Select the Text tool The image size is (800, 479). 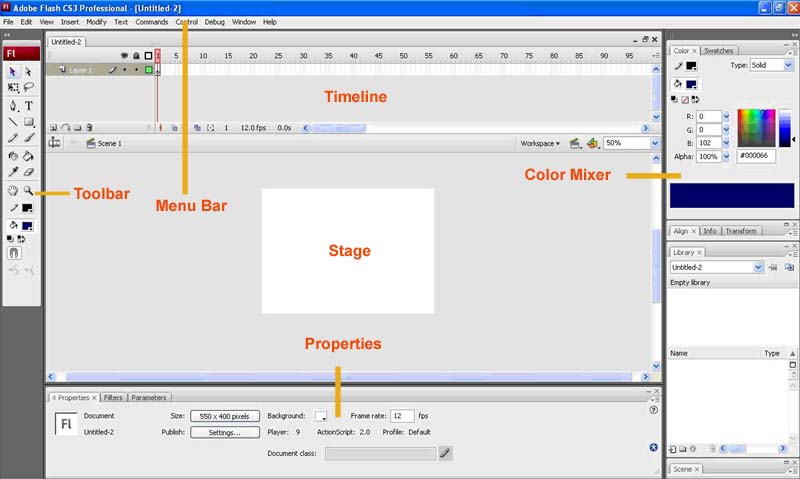[x=29, y=106]
